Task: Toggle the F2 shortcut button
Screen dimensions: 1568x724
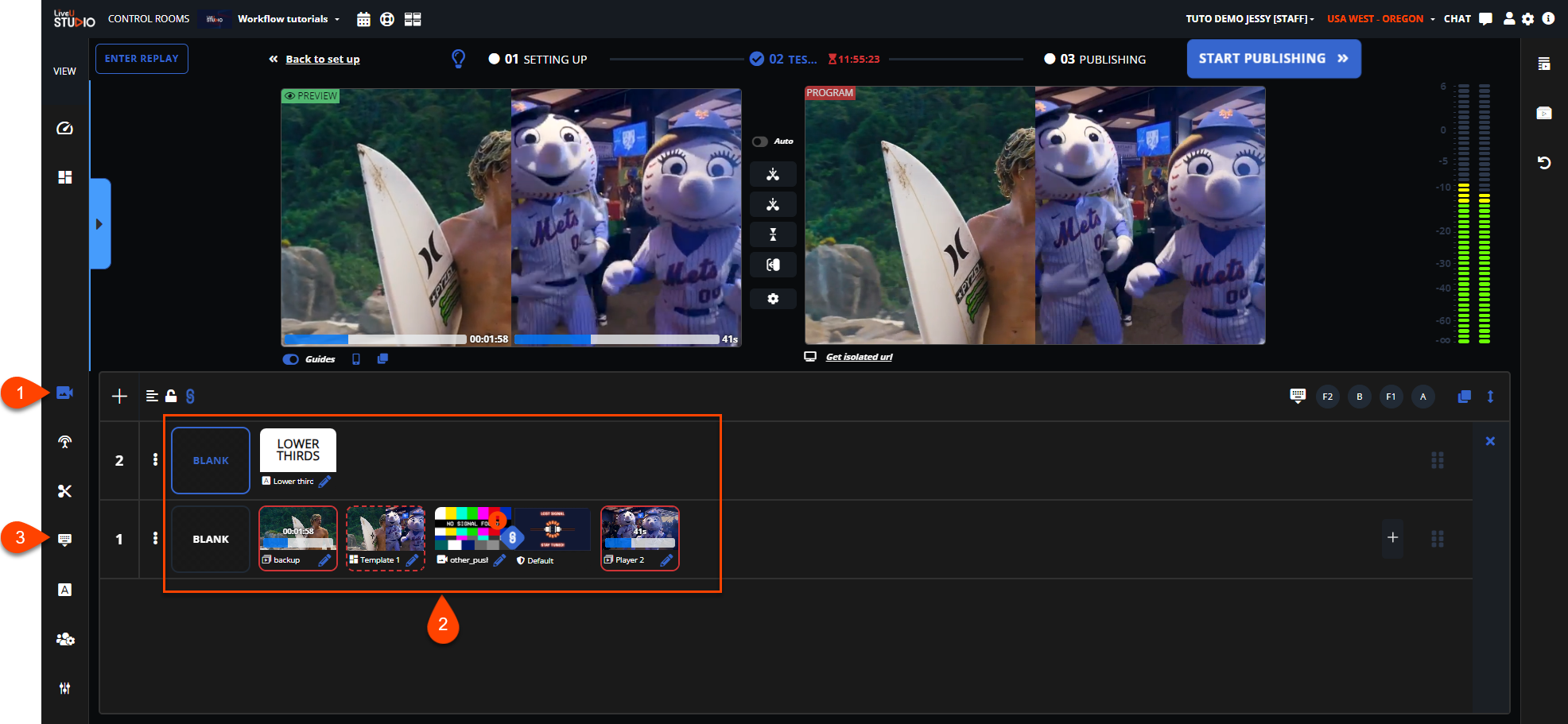Action: [1328, 397]
